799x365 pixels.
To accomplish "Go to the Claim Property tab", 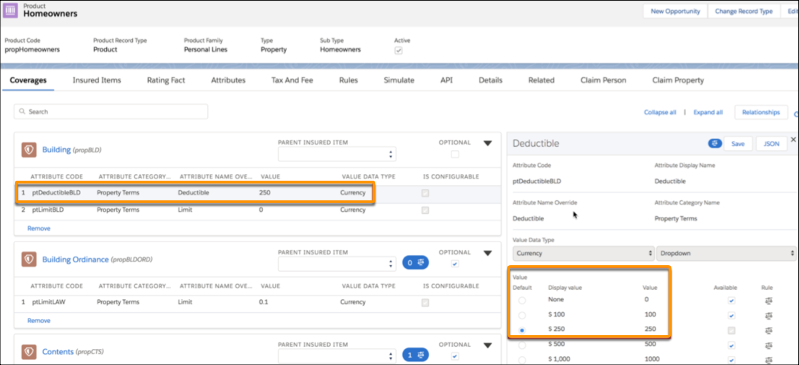I will (x=678, y=80).
